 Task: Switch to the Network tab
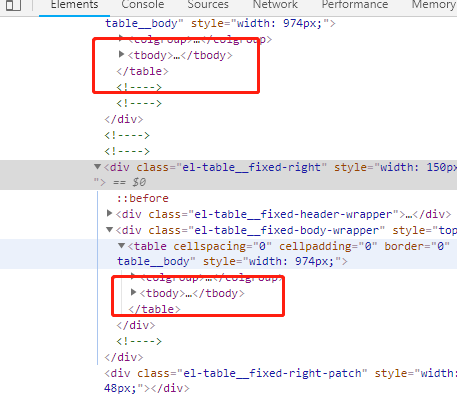275,5
